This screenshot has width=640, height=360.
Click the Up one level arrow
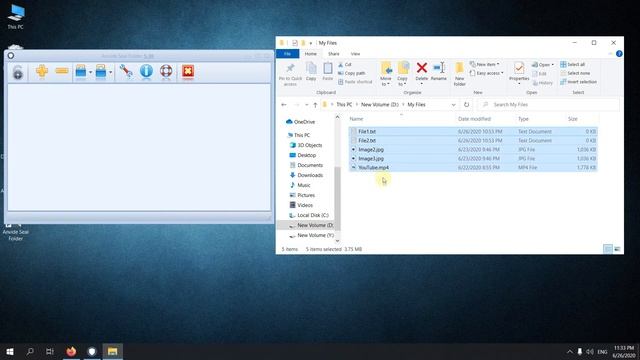pyautogui.click(x=315, y=105)
